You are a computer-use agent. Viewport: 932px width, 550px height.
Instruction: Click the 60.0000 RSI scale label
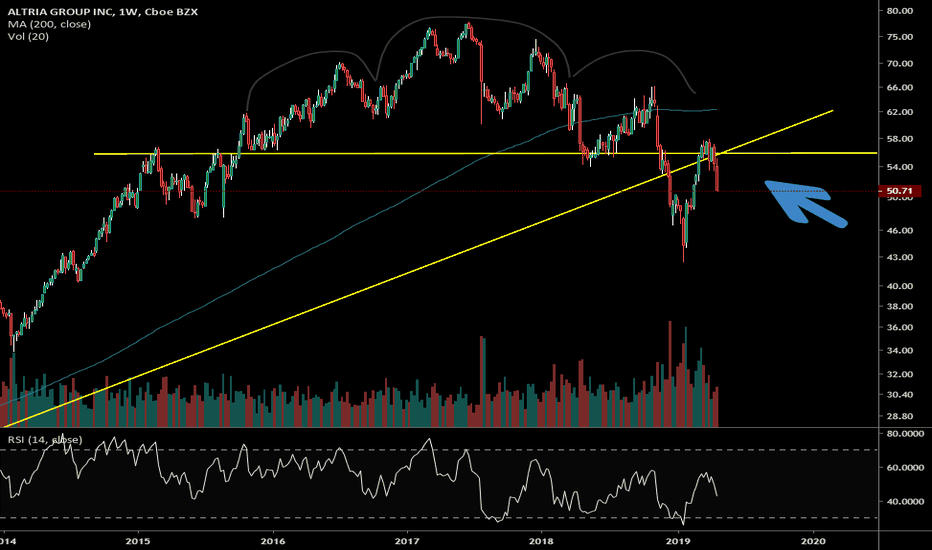905,468
